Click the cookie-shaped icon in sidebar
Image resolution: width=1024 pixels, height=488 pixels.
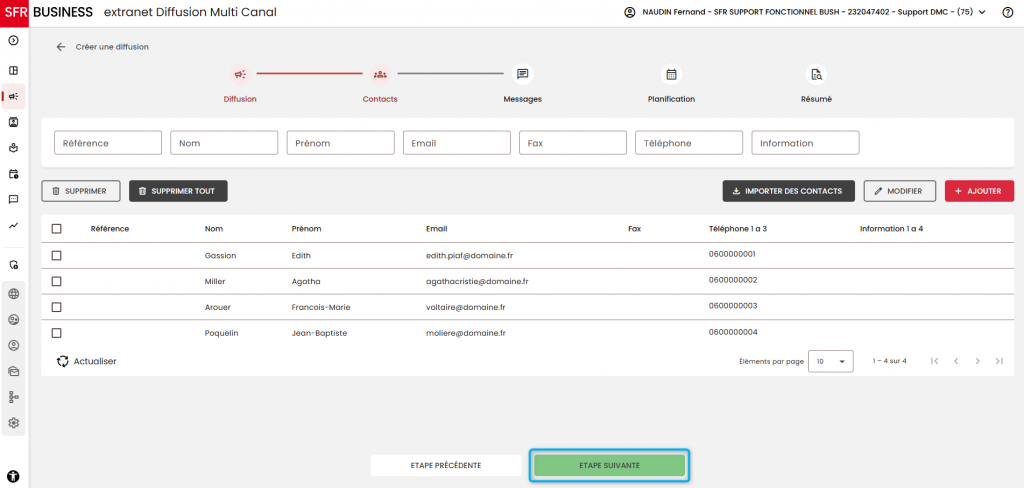point(13,319)
